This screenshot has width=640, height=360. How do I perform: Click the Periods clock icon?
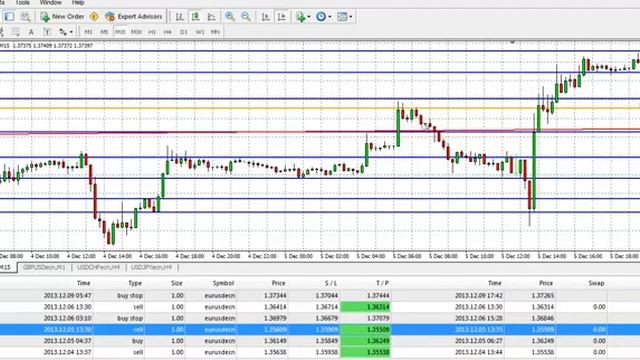321,17
